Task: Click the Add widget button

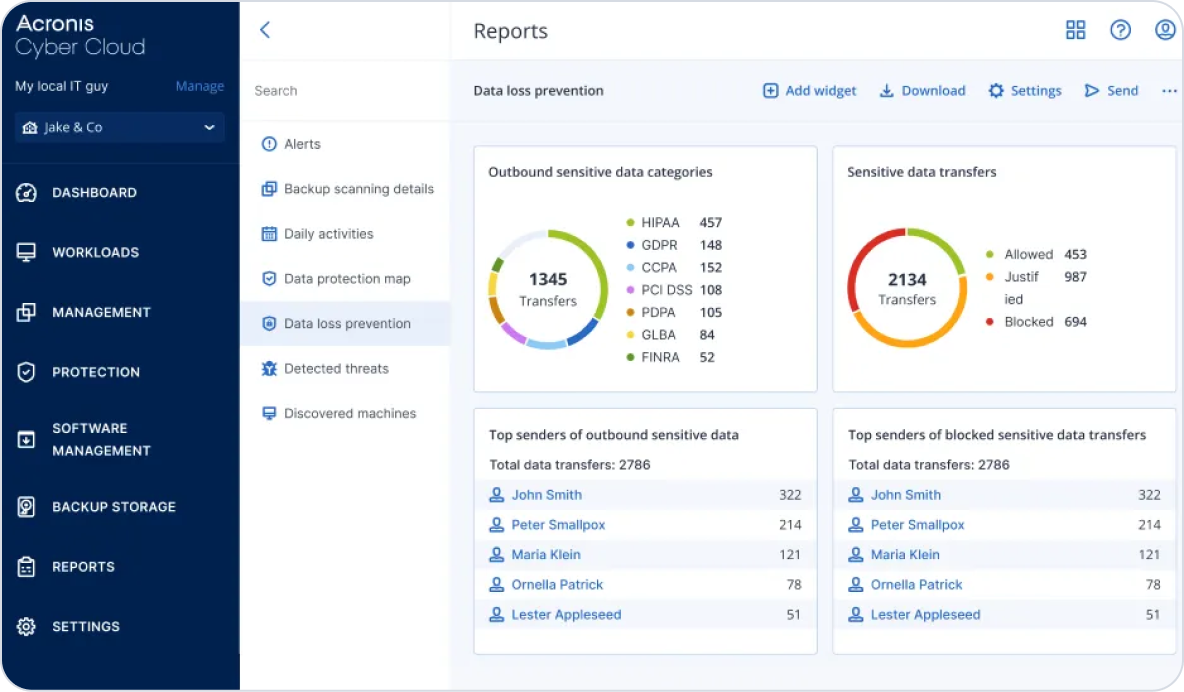Action: click(810, 91)
